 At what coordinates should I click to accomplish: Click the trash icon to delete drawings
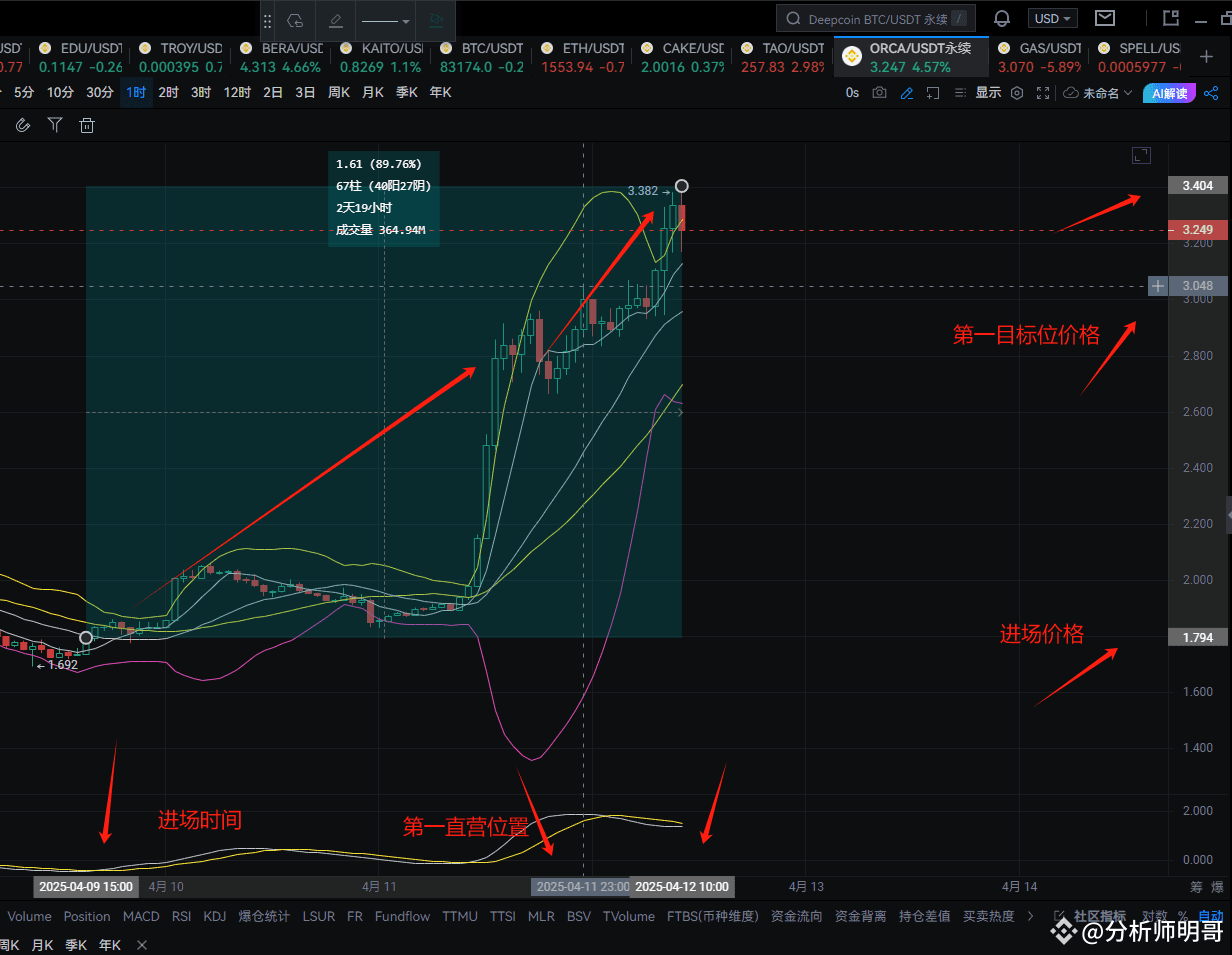(87, 125)
